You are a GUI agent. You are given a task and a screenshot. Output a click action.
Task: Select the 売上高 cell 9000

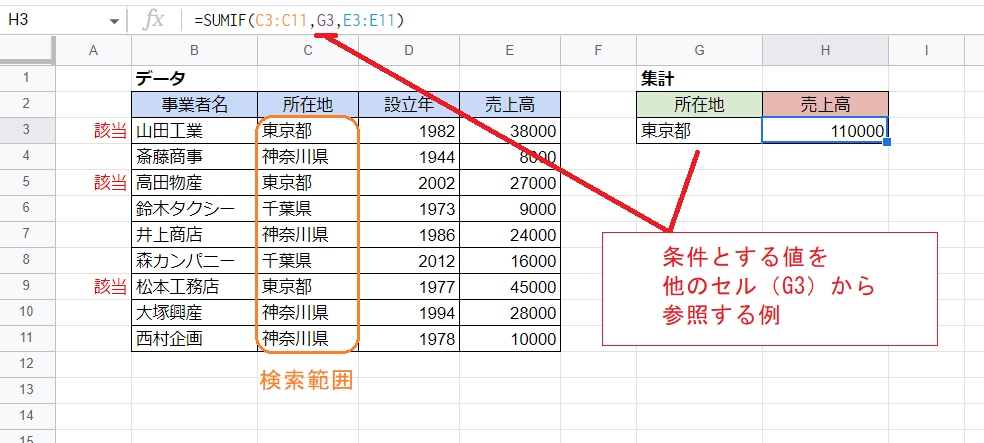click(x=510, y=208)
